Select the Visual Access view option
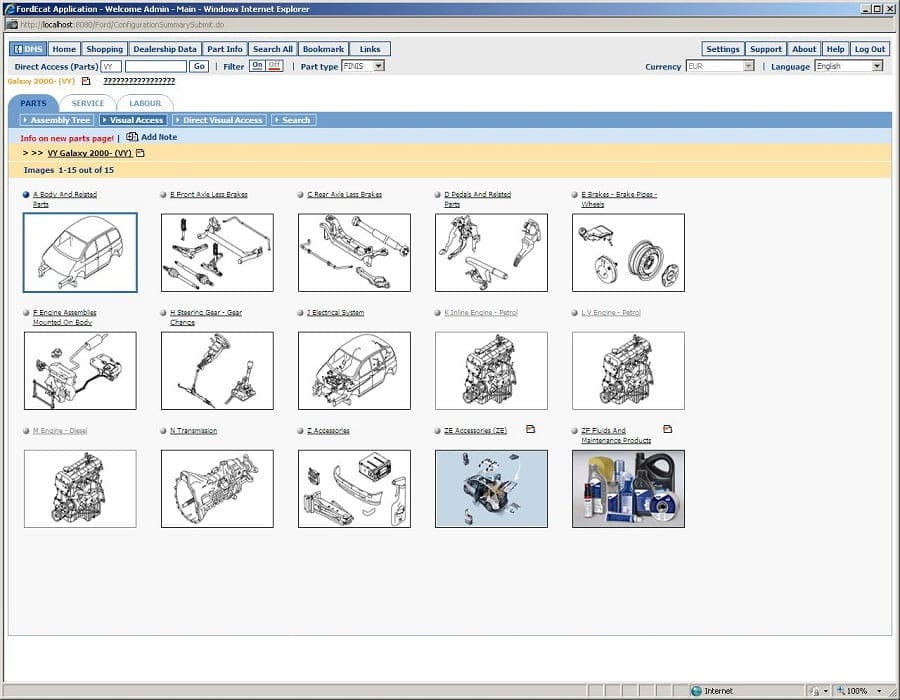This screenshot has width=900, height=700. click(133, 120)
